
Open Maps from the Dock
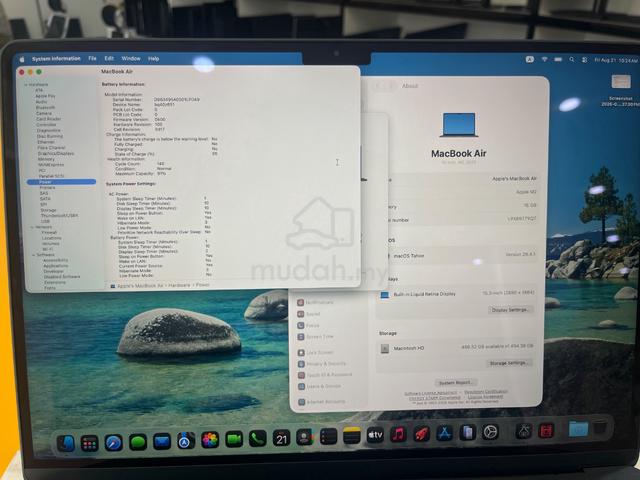pos(186,441)
